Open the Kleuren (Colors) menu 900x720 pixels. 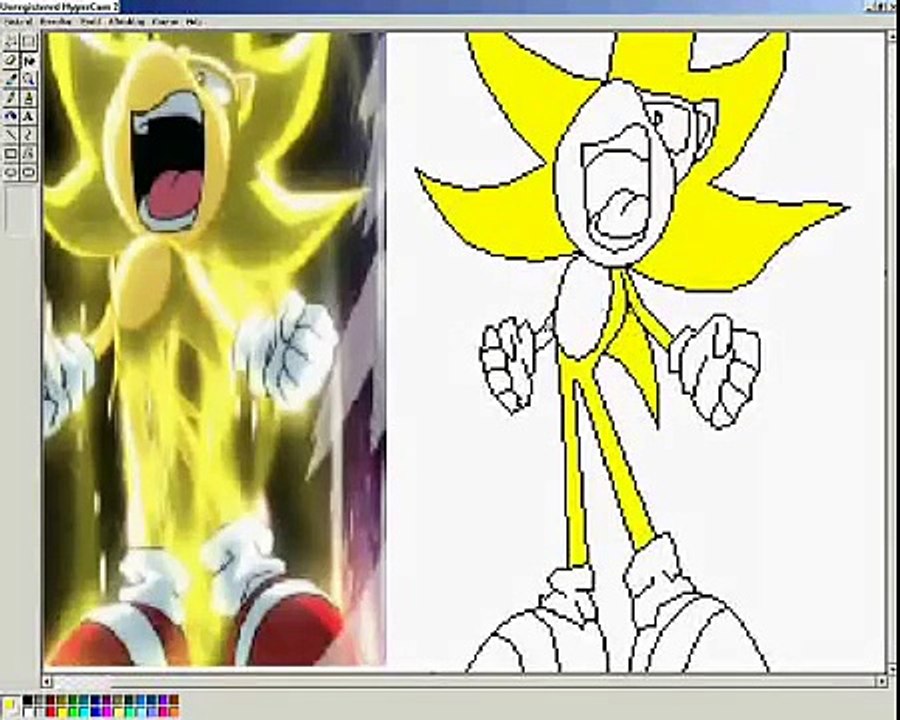pyautogui.click(x=165, y=22)
